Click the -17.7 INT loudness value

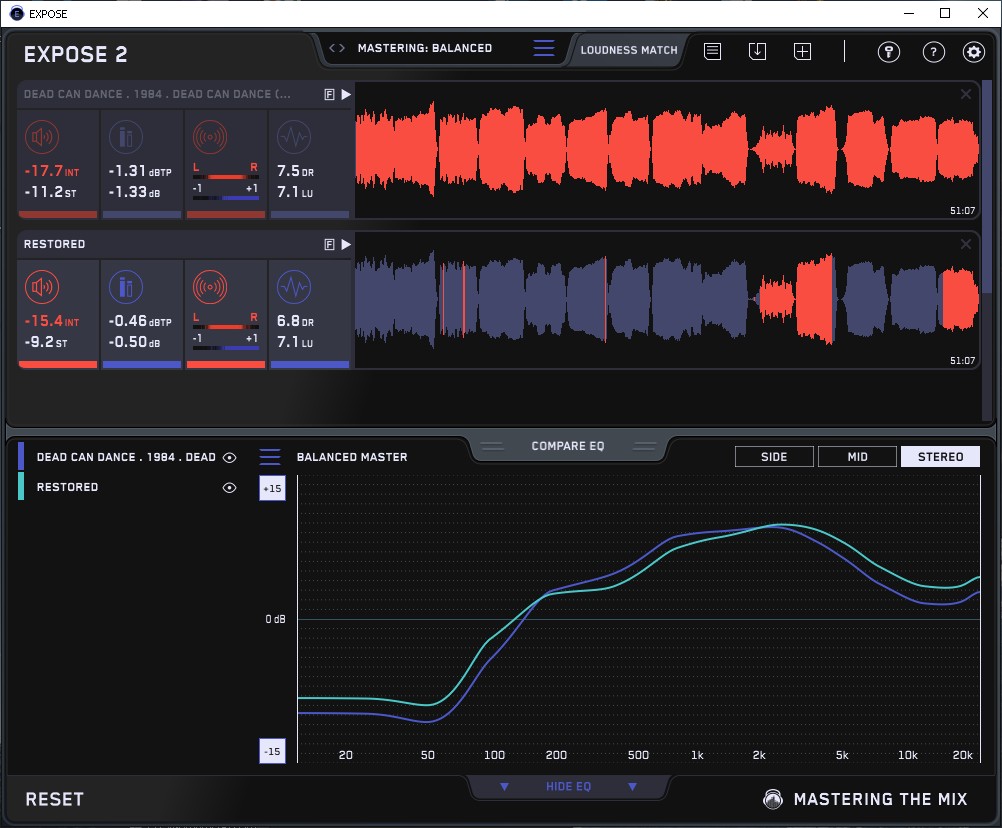click(51, 171)
